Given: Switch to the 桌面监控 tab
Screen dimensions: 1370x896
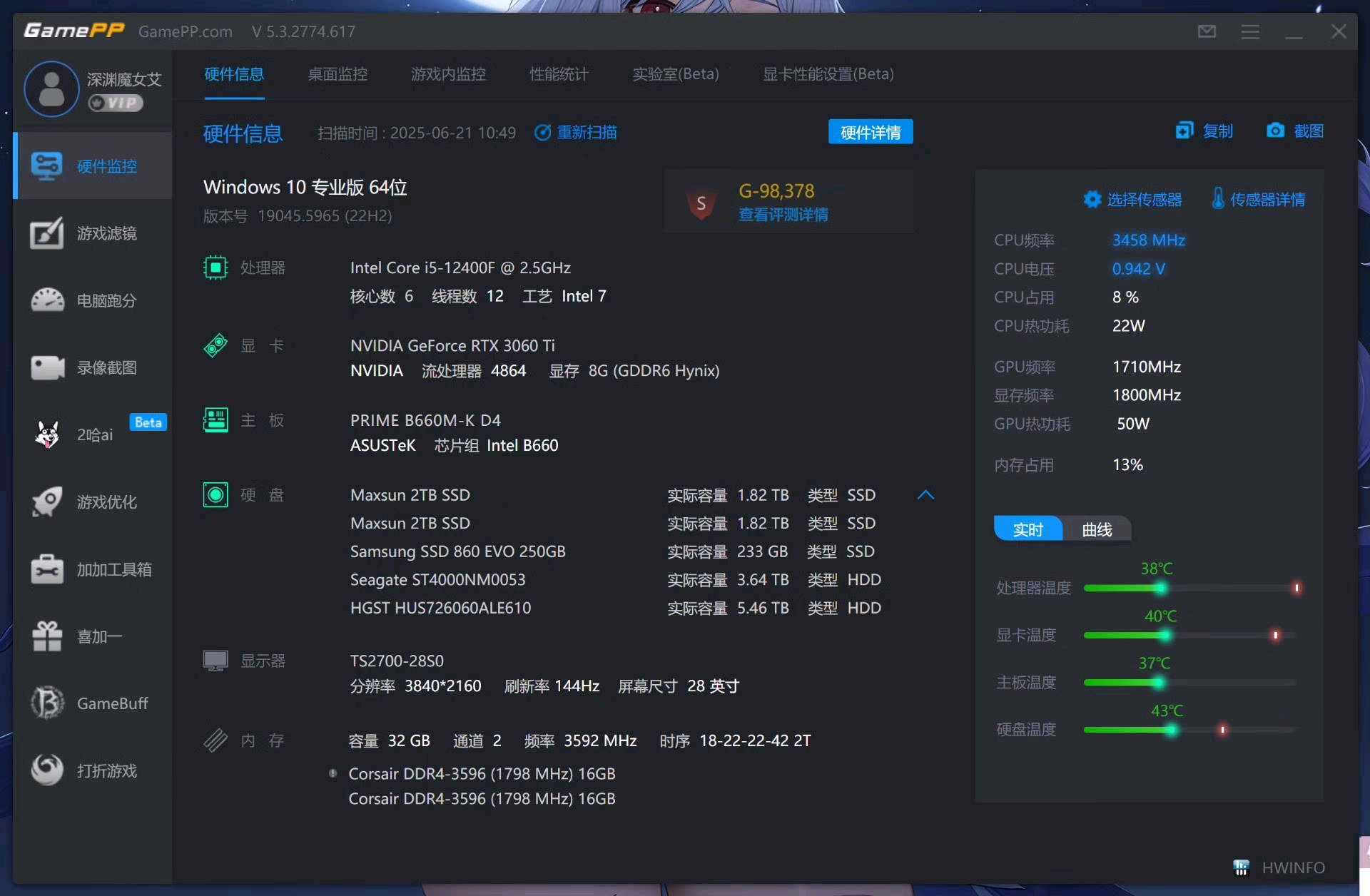Looking at the screenshot, I should pyautogui.click(x=338, y=74).
